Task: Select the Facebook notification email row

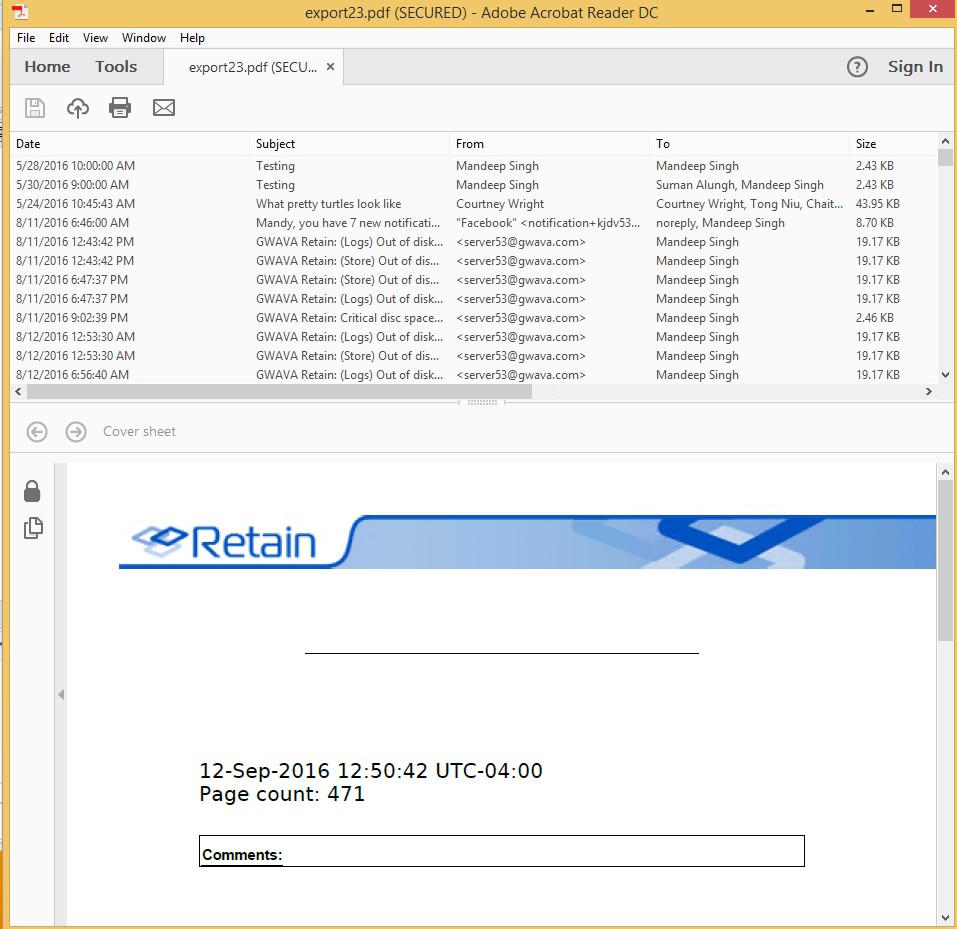Action: tap(474, 223)
